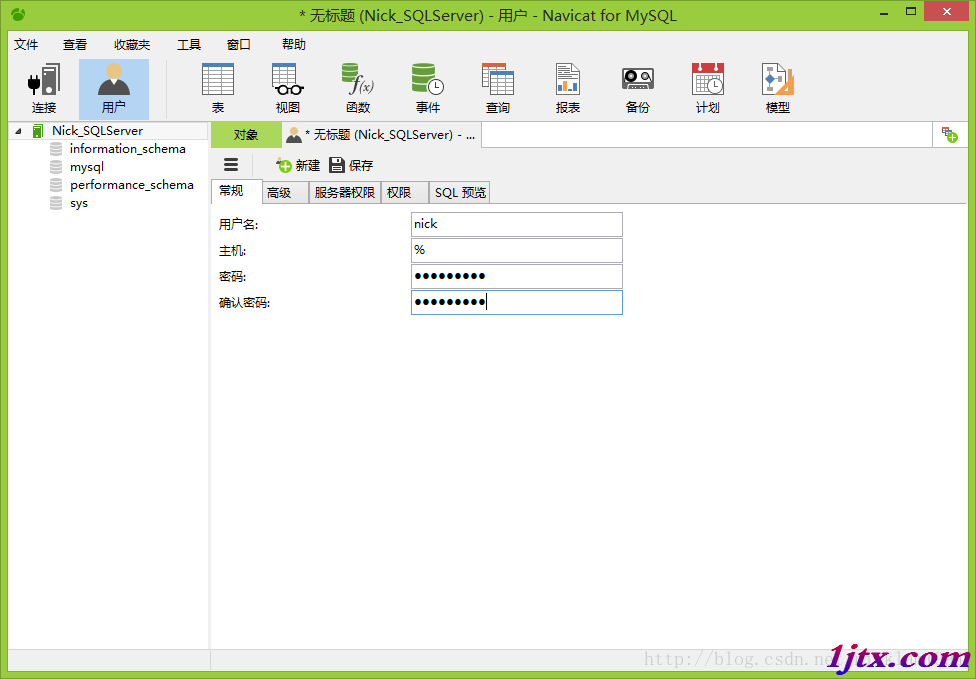
Task: Open the Connection (连接) toolbar icon
Action: click(x=44, y=89)
